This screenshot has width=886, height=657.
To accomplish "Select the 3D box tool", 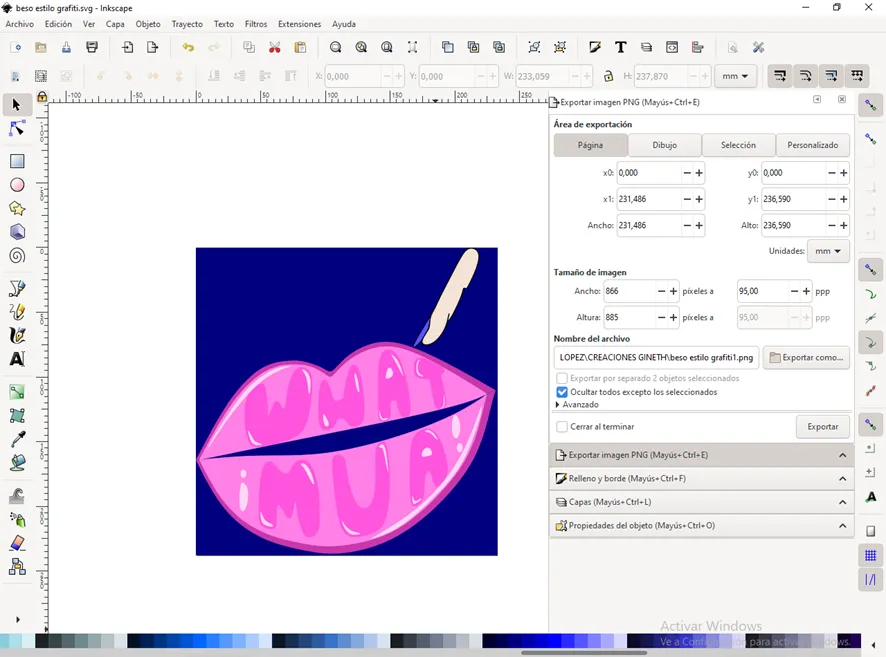I will pyautogui.click(x=17, y=232).
